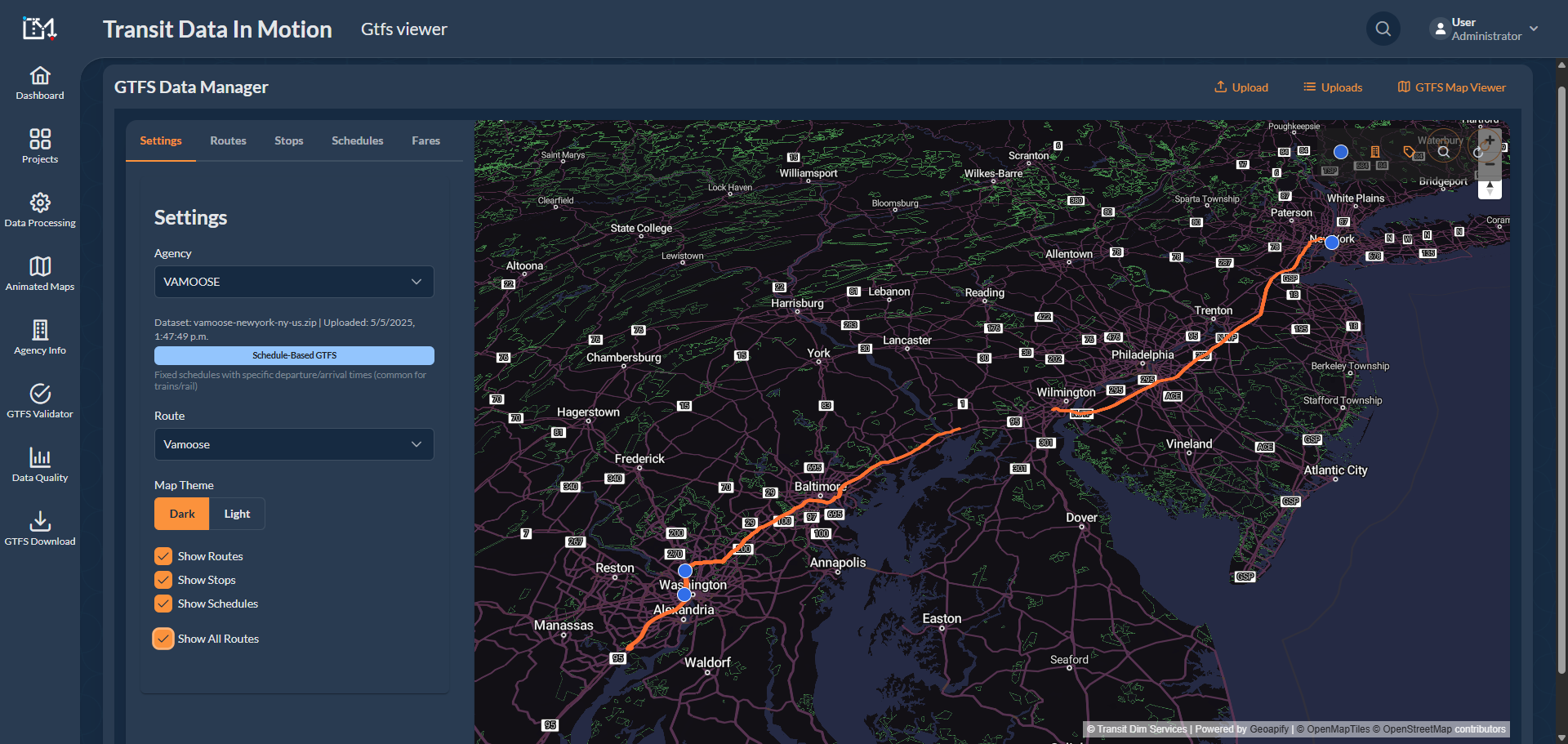Screen dimensions: 1568x744
Task: Click the orange building icon on the map toolbar
Action: 1375,152
